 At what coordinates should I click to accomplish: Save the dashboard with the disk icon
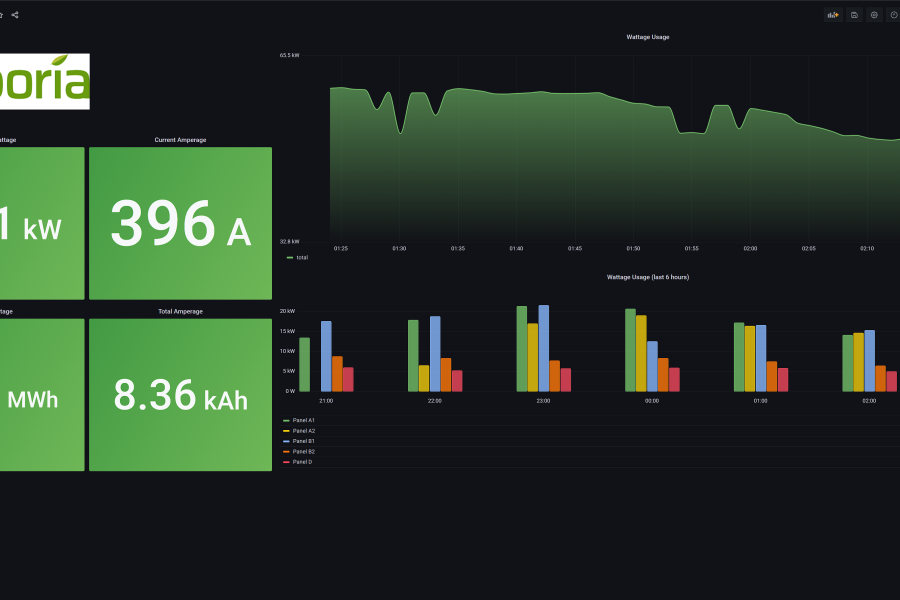pos(854,15)
